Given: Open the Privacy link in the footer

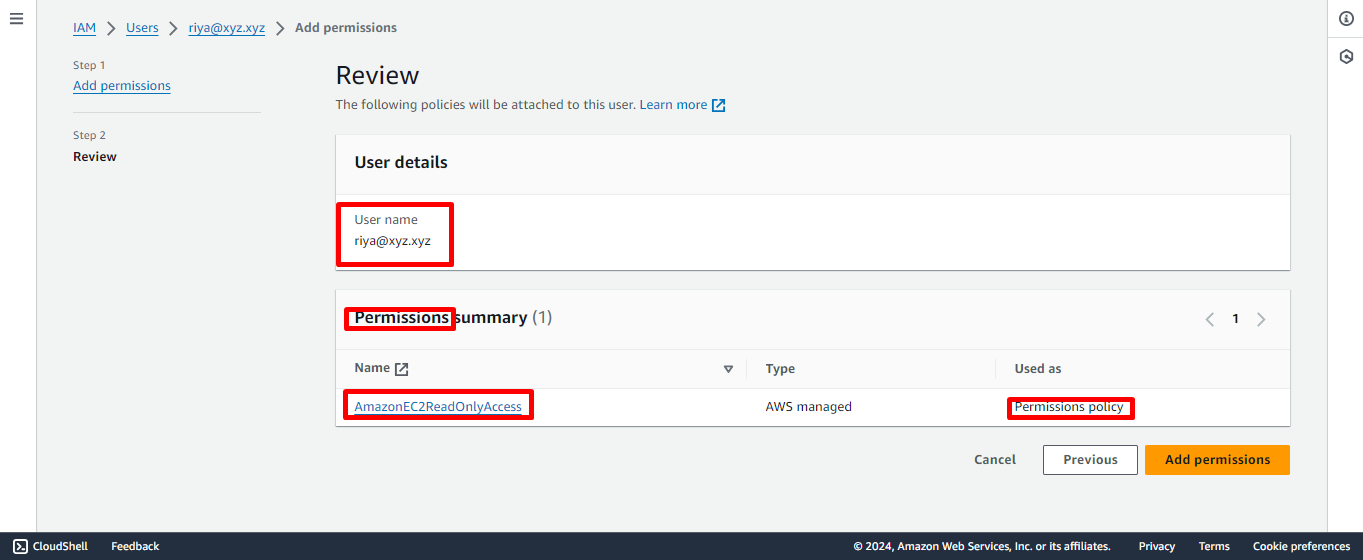Looking at the screenshot, I should click(1157, 546).
